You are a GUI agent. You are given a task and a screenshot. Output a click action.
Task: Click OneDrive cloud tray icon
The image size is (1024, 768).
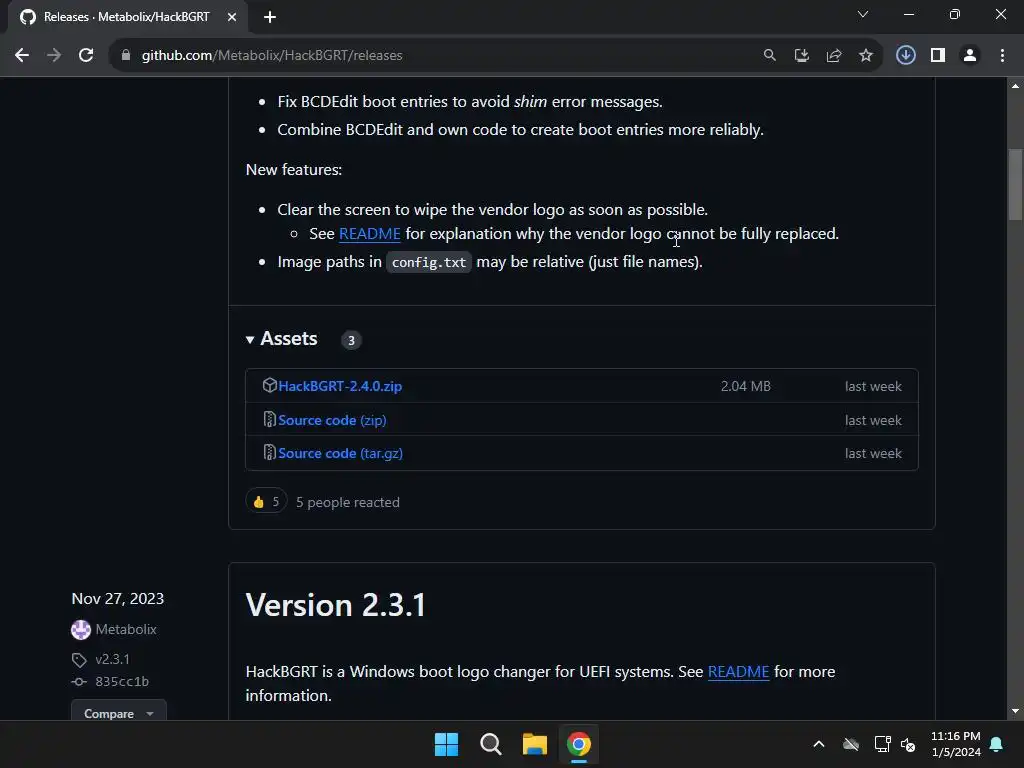pyautogui.click(x=850, y=744)
